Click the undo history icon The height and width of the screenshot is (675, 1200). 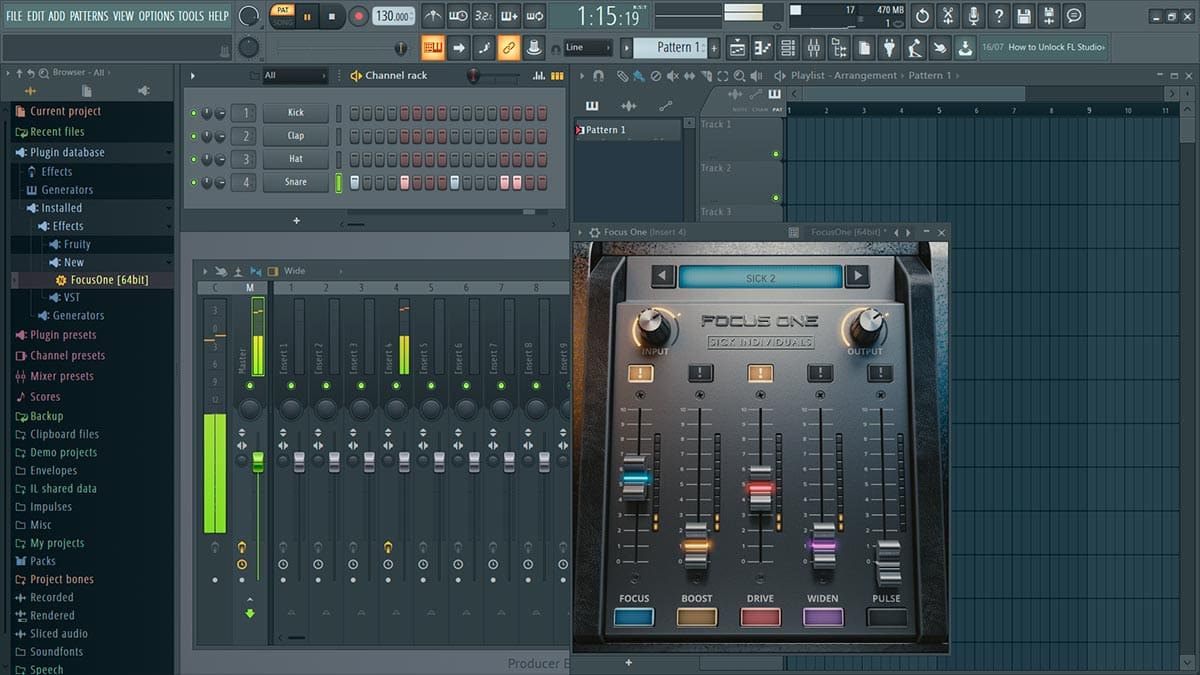pos(922,16)
